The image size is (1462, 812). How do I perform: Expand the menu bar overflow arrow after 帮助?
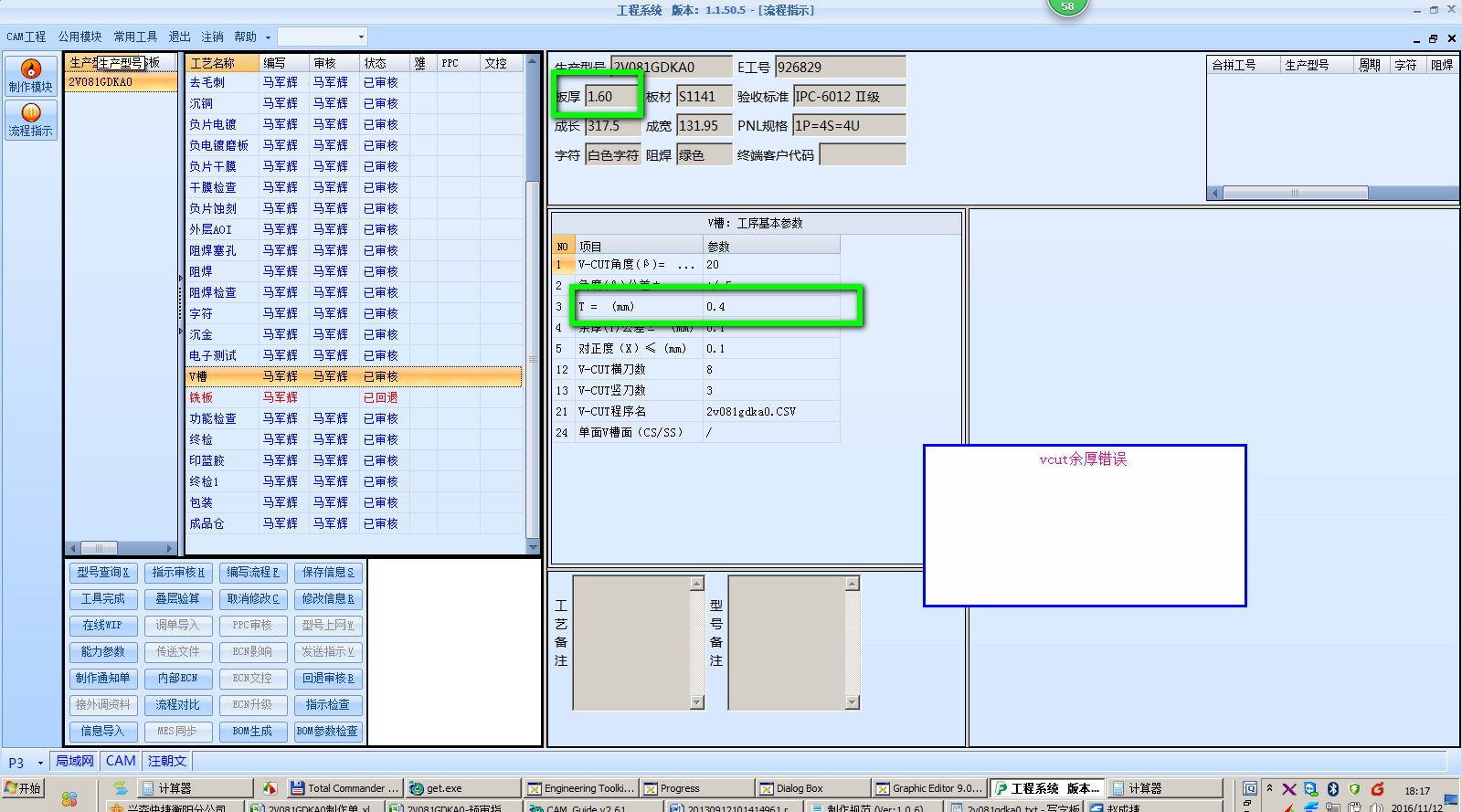point(268,37)
